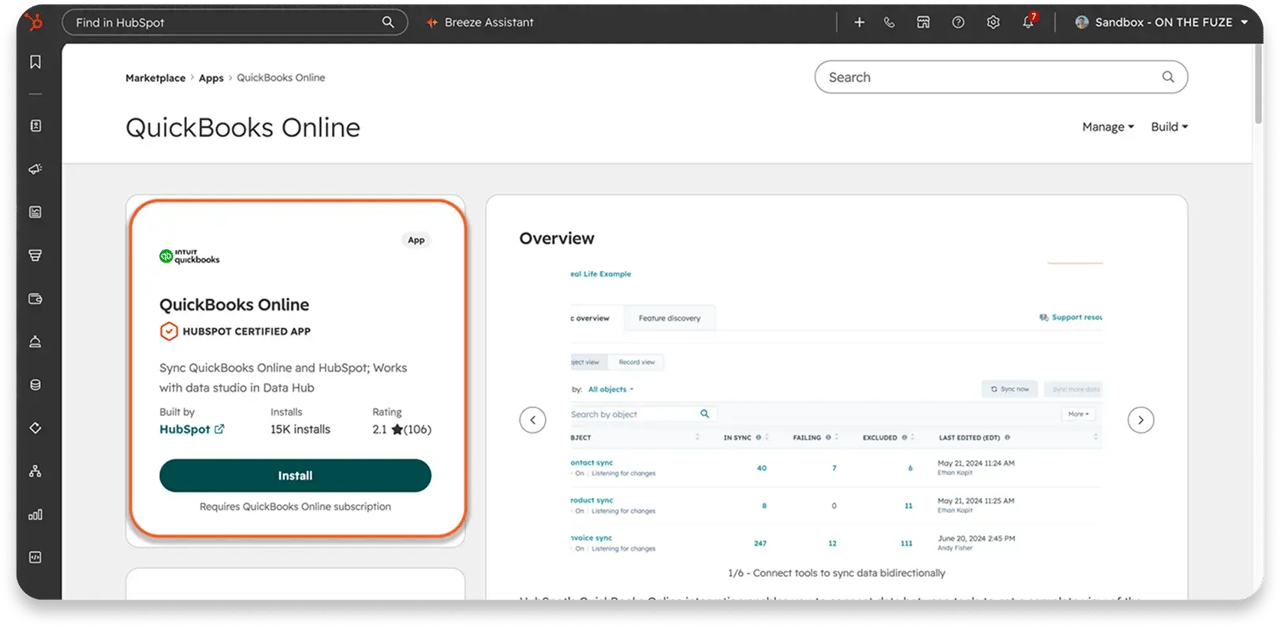Click the QuickBooks Online breadcrumb text
The image size is (1280, 628).
tap(281, 78)
